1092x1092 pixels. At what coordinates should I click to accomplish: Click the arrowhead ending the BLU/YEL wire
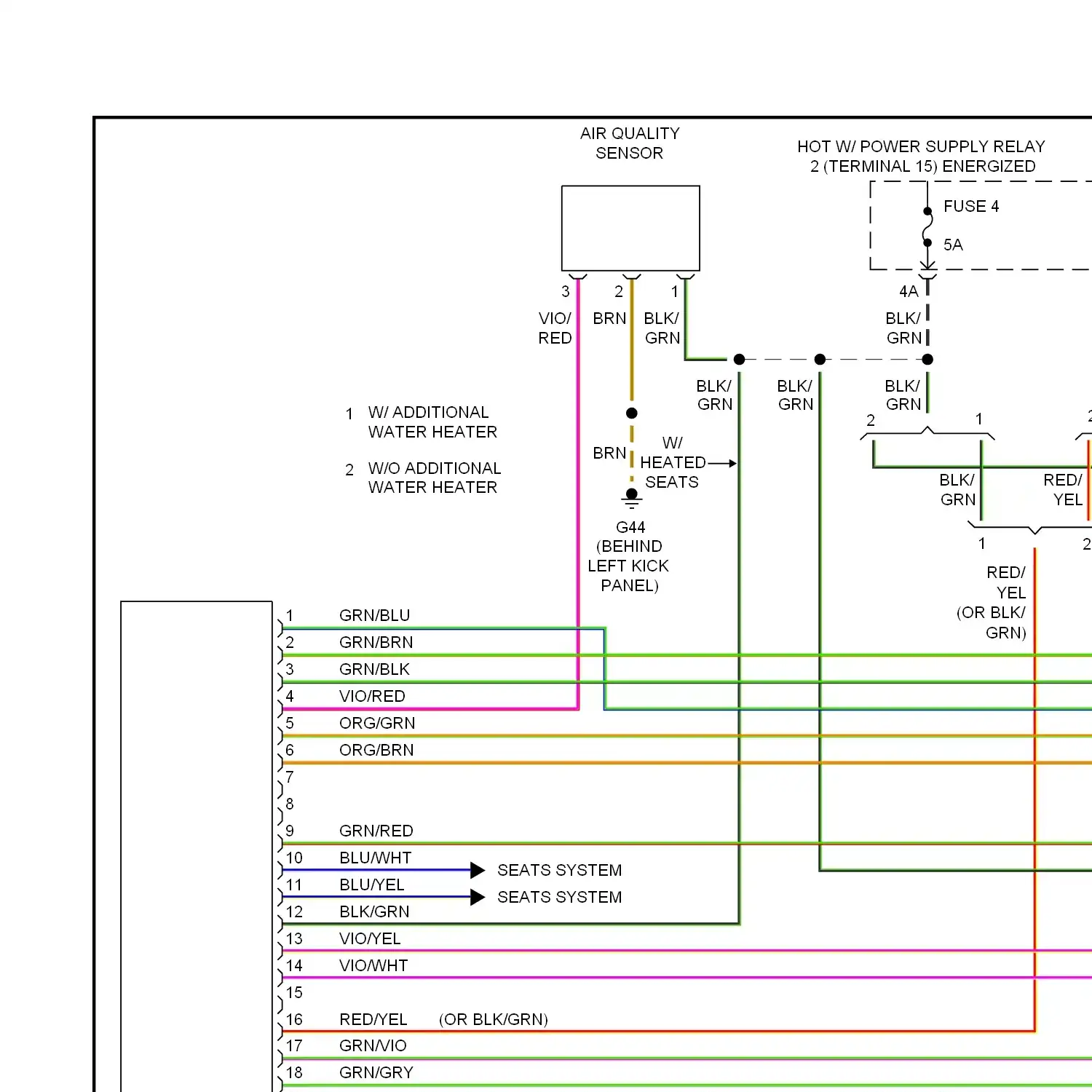point(478,898)
